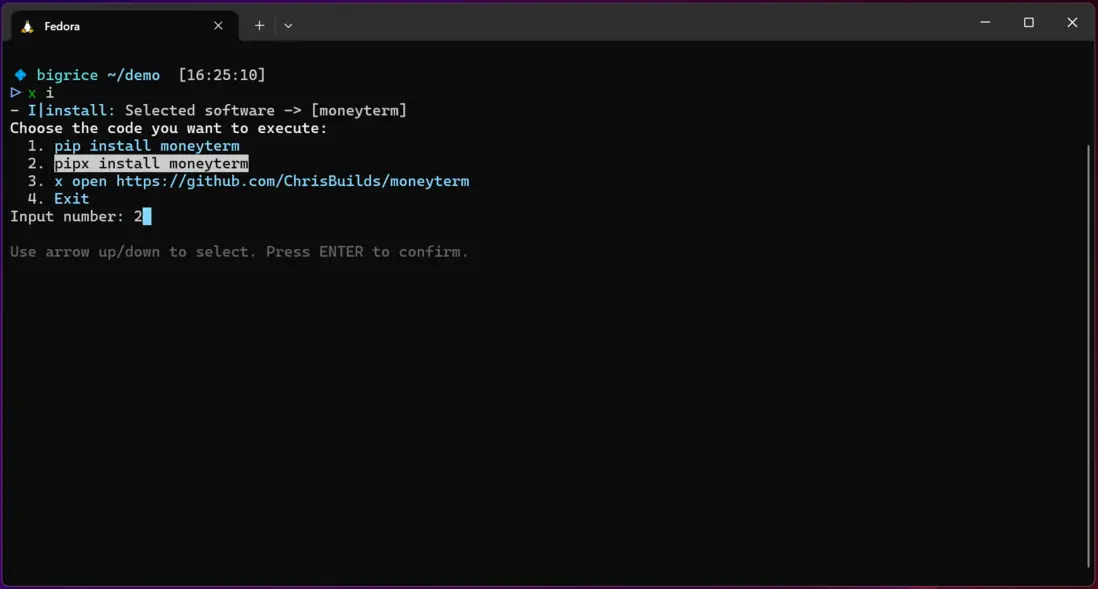Image resolution: width=1098 pixels, height=589 pixels.
Task: Click the "bigrice" username in the prompt
Action: [67, 75]
